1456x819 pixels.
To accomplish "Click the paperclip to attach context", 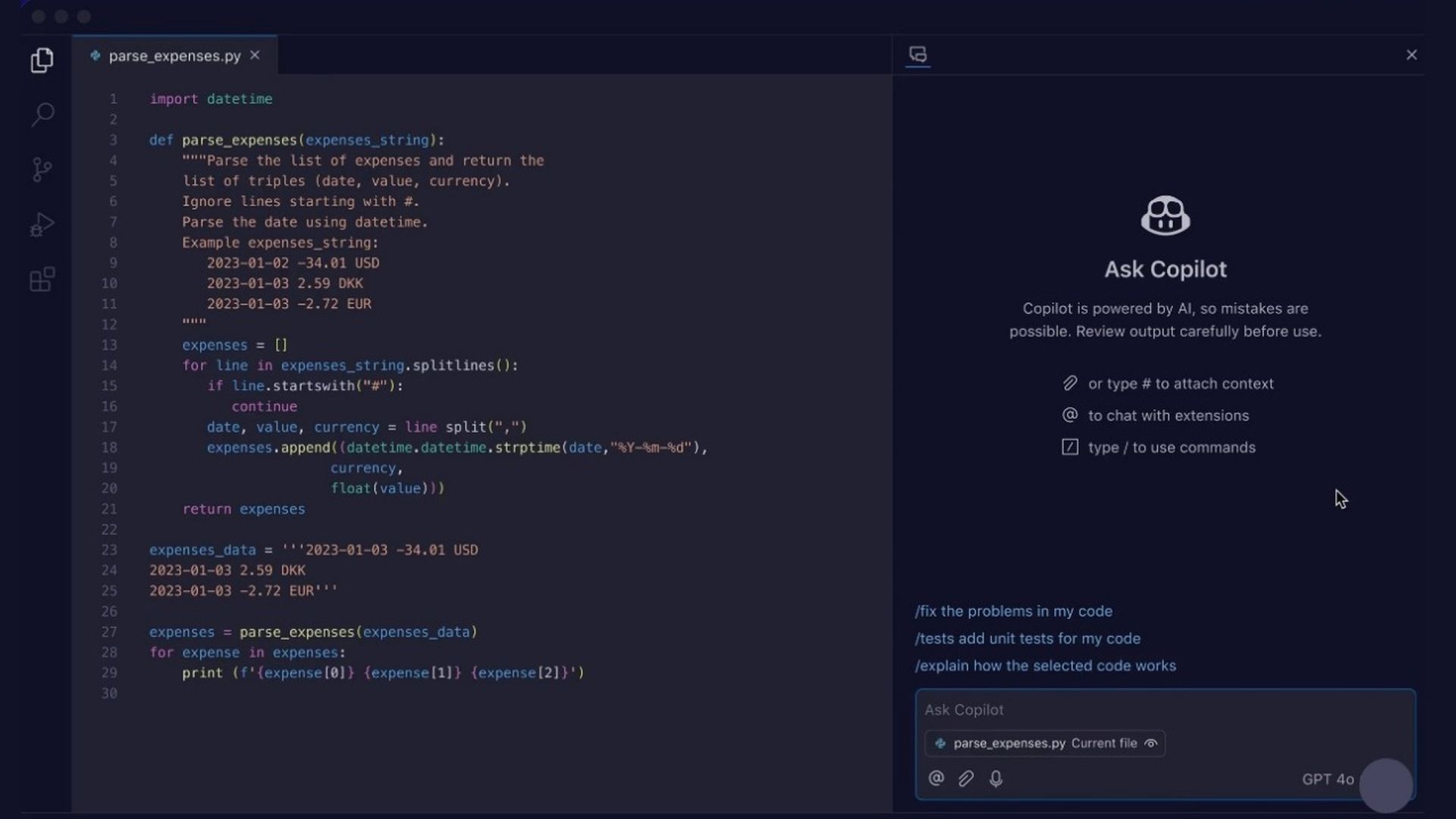I will [965, 778].
